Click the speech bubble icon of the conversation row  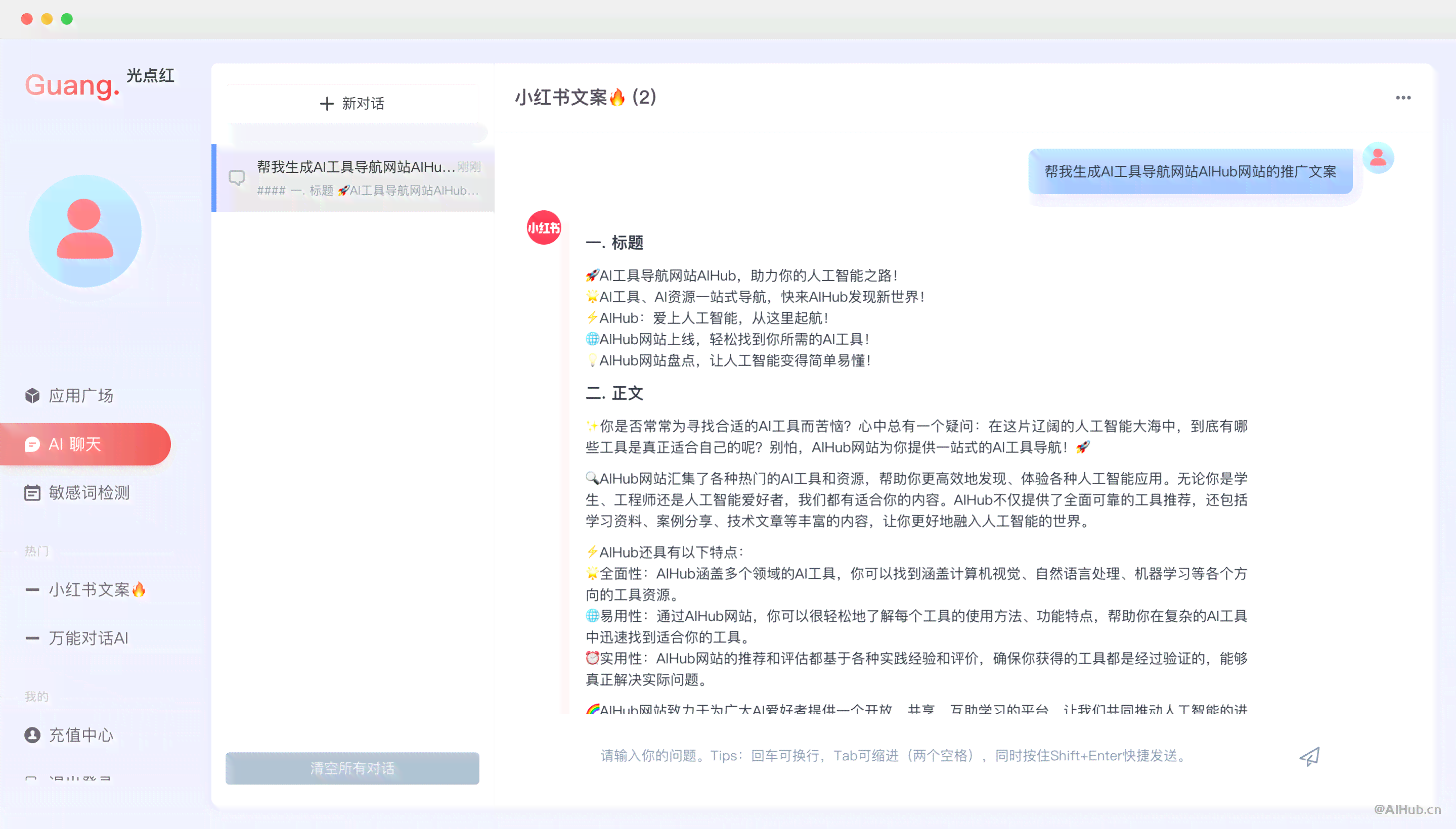point(237,178)
